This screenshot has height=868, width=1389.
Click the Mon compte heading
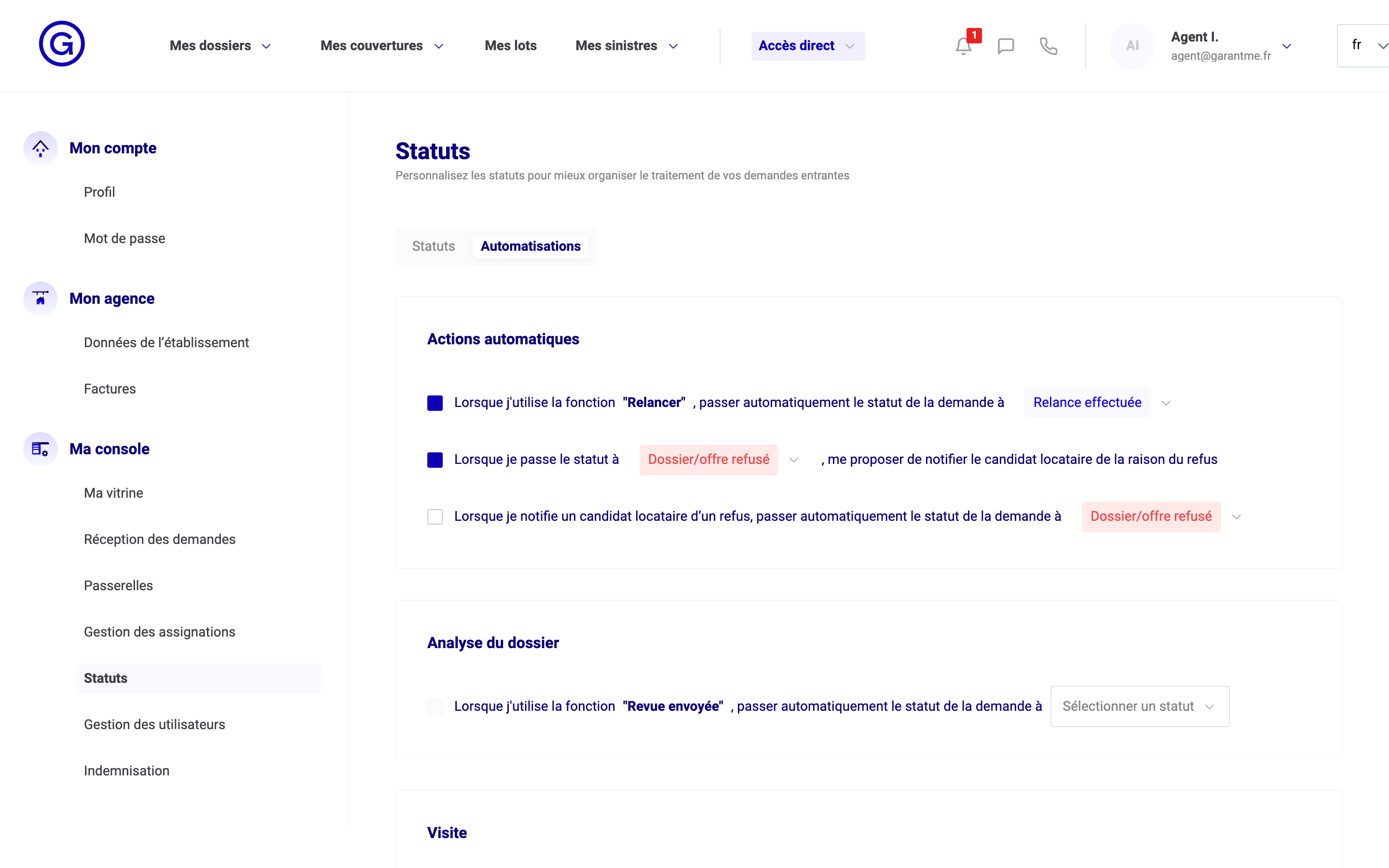[113, 148]
